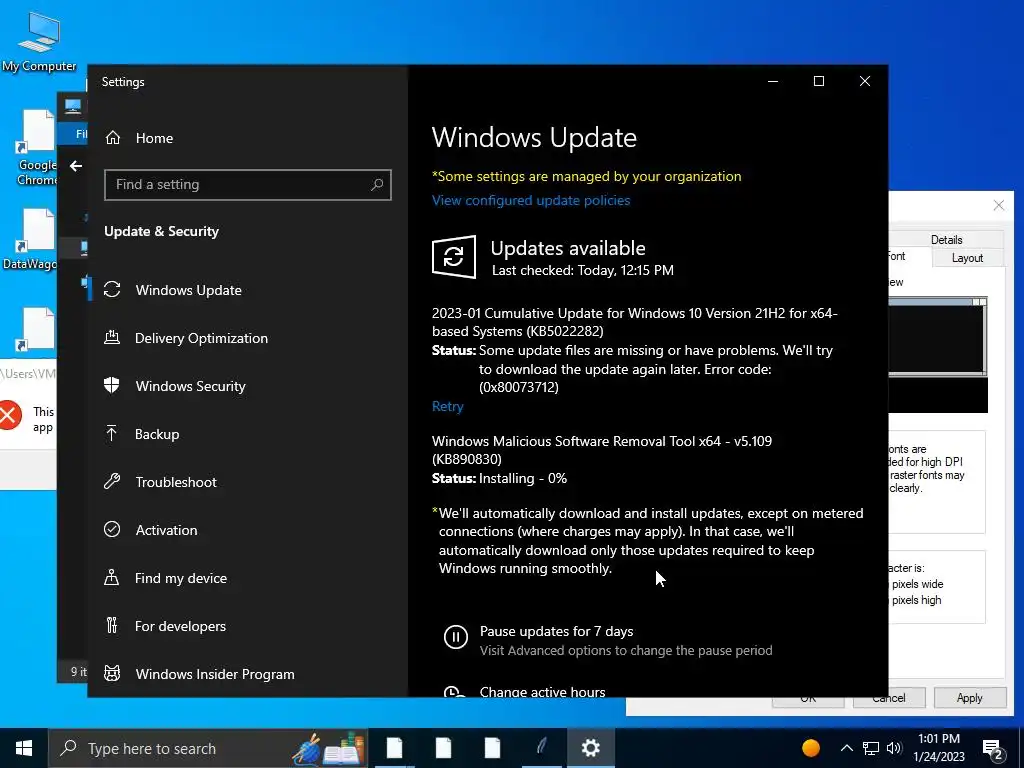Click the Troubleshoot wrench icon
The width and height of the screenshot is (1024, 768).
pos(112,481)
